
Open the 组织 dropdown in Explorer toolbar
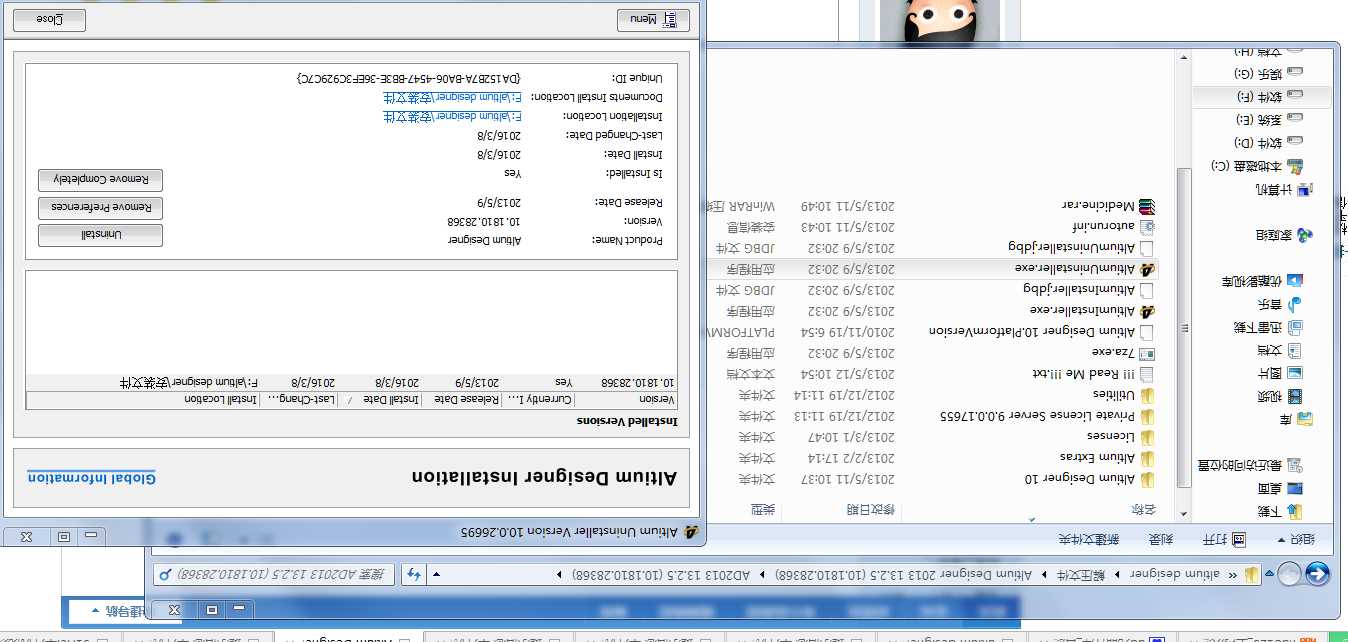[x=1297, y=540]
